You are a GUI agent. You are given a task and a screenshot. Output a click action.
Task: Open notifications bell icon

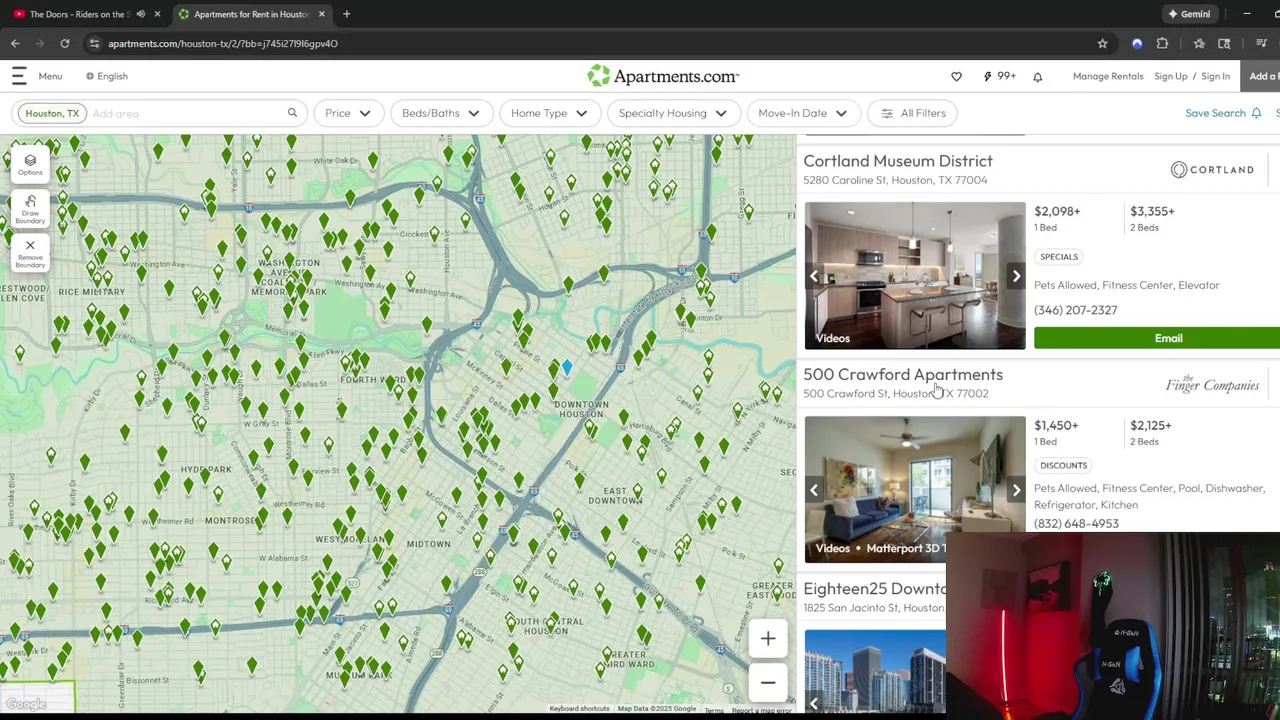pyautogui.click(x=1037, y=76)
